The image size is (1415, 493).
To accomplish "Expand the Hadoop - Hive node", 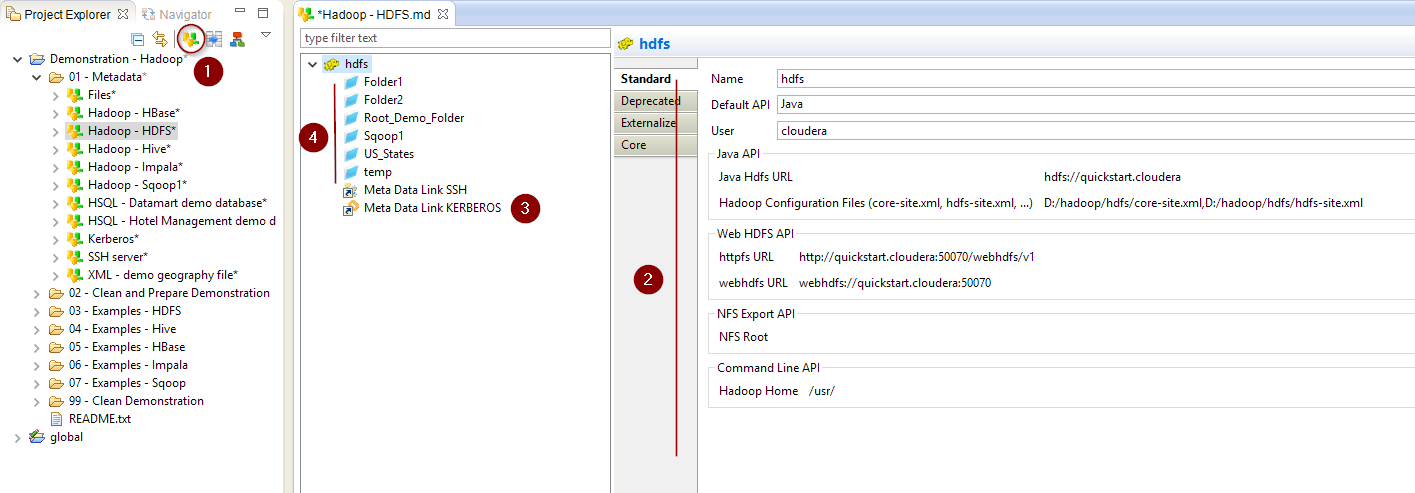I will (55, 149).
